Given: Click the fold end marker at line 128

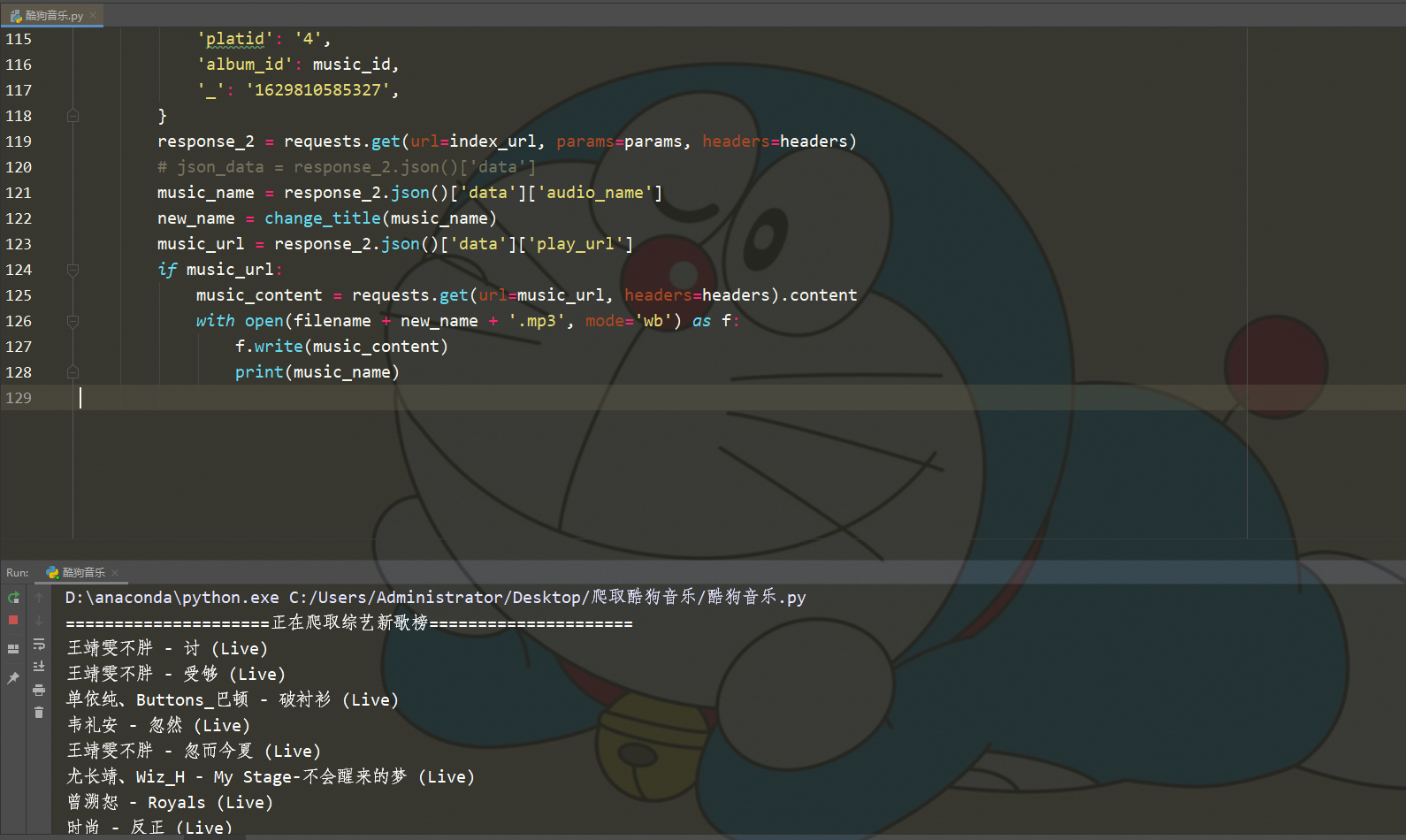Looking at the screenshot, I should pos(73,372).
